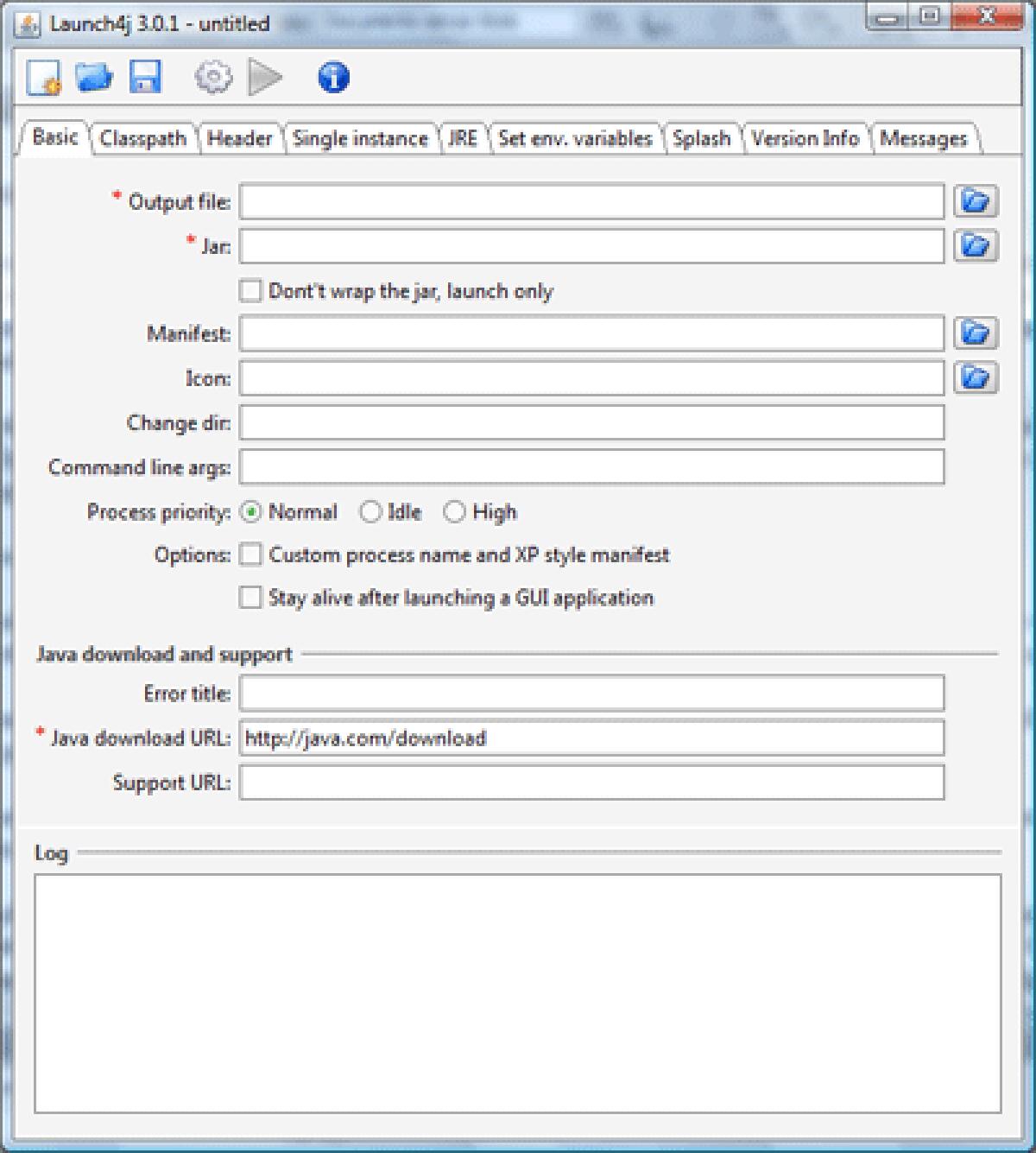Browse for the Icon file
This screenshot has width=1036, height=1153.
coord(976,377)
